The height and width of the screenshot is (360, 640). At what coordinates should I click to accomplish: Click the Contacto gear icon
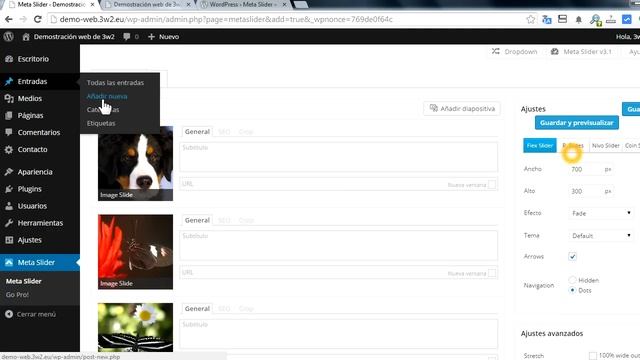9,149
